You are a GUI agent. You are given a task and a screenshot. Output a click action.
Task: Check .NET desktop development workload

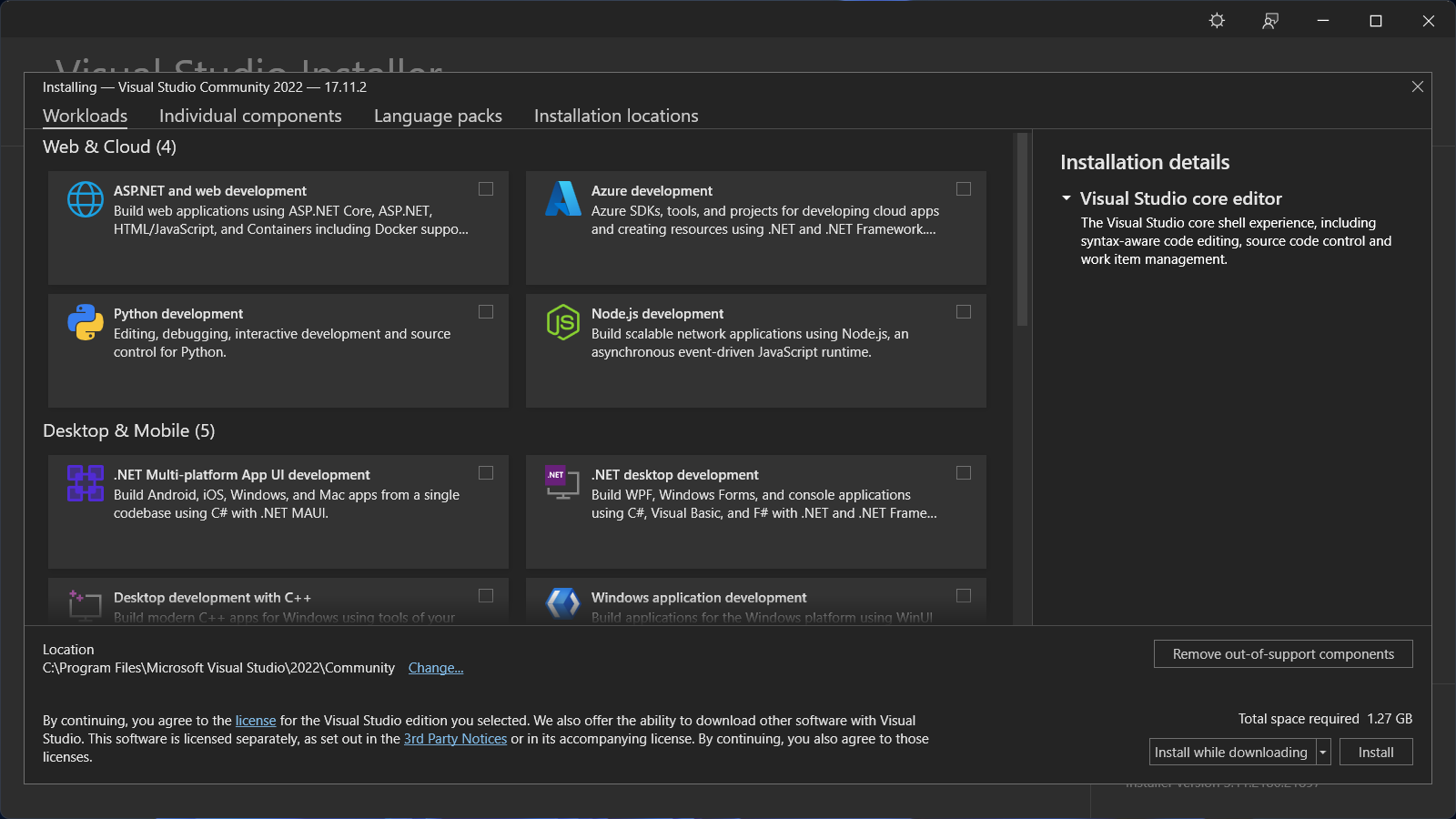(x=964, y=473)
